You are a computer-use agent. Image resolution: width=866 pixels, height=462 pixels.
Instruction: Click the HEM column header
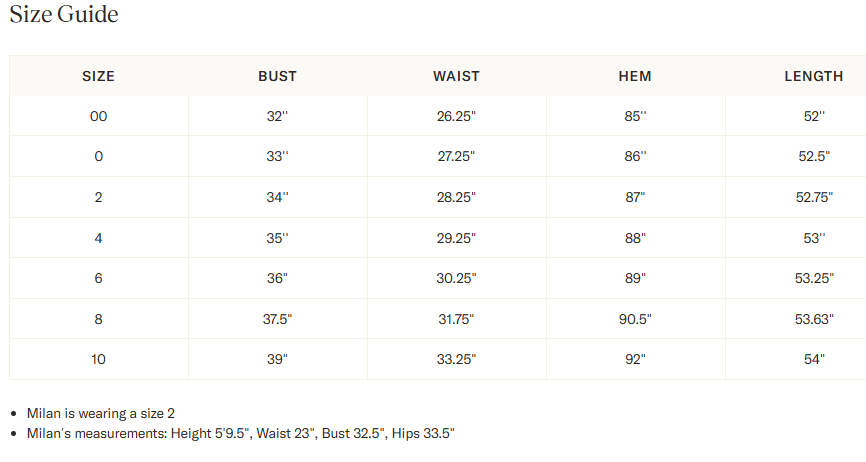pos(635,76)
